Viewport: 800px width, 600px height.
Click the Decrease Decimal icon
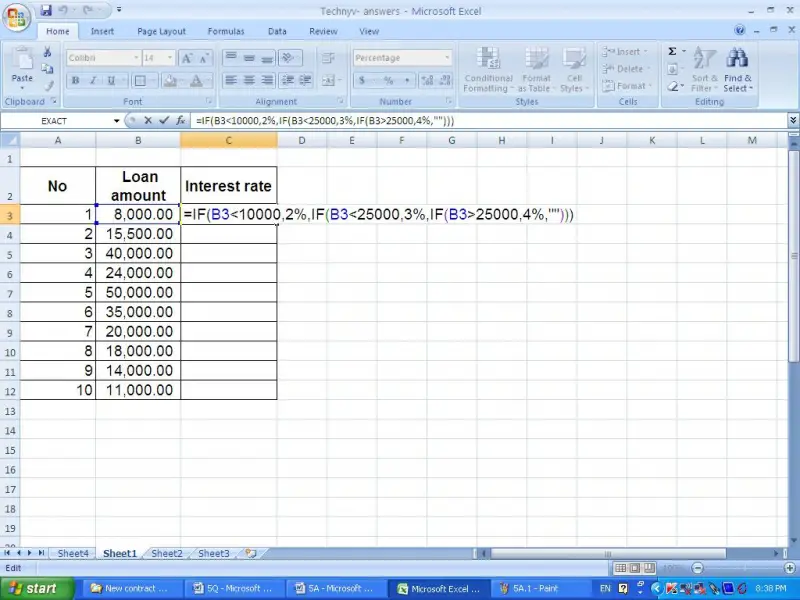pyautogui.click(x=445, y=80)
